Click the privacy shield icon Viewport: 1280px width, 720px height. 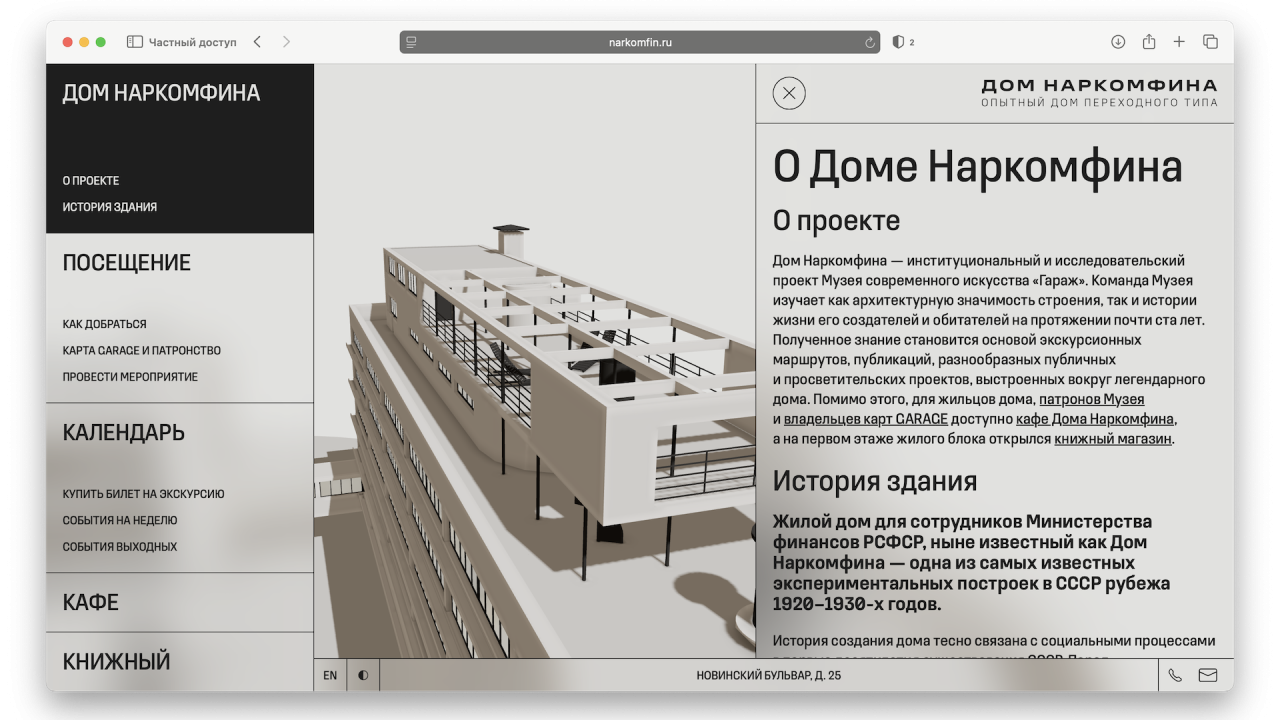[x=898, y=42]
